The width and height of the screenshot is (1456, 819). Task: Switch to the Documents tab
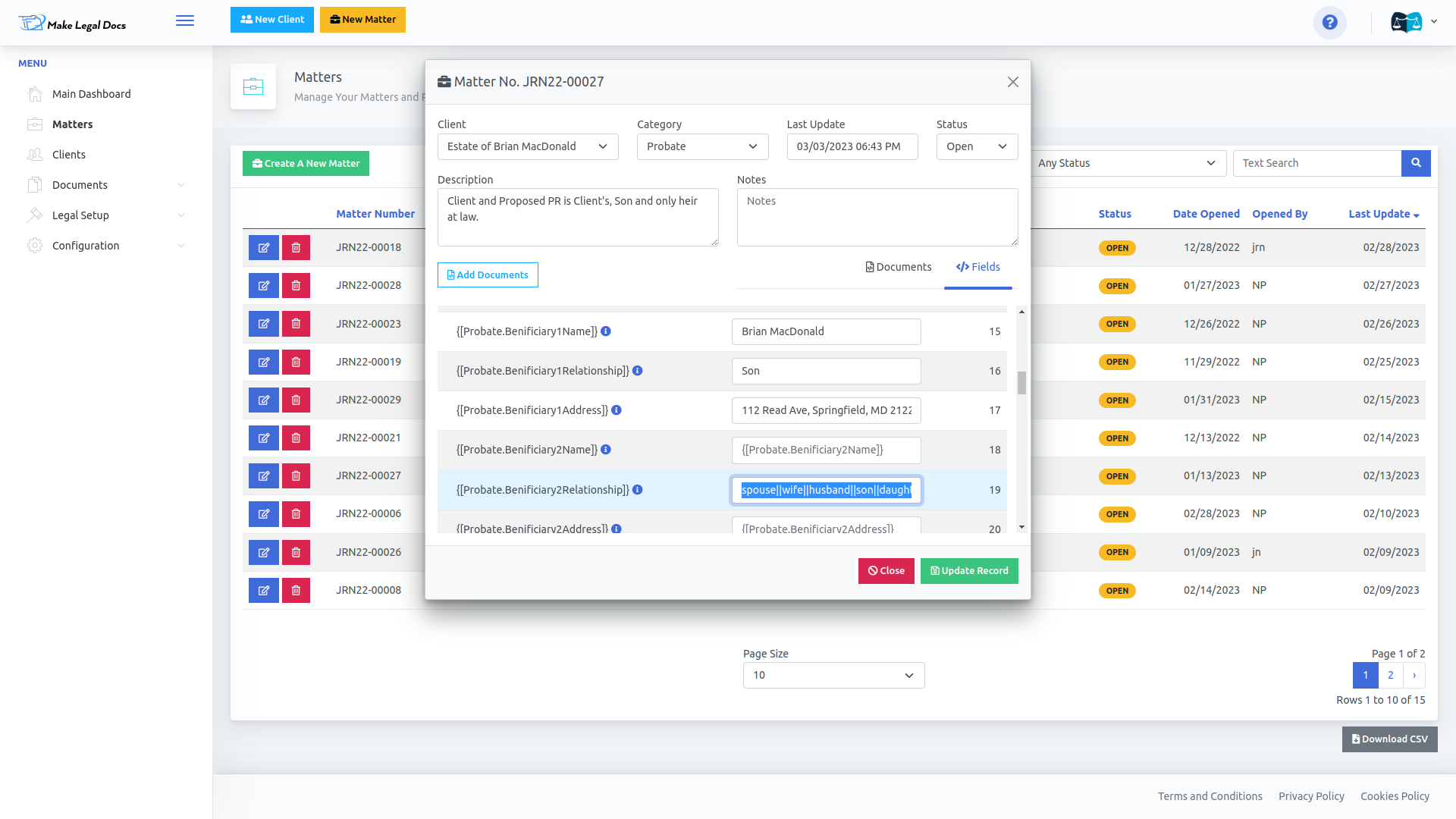[899, 267]
